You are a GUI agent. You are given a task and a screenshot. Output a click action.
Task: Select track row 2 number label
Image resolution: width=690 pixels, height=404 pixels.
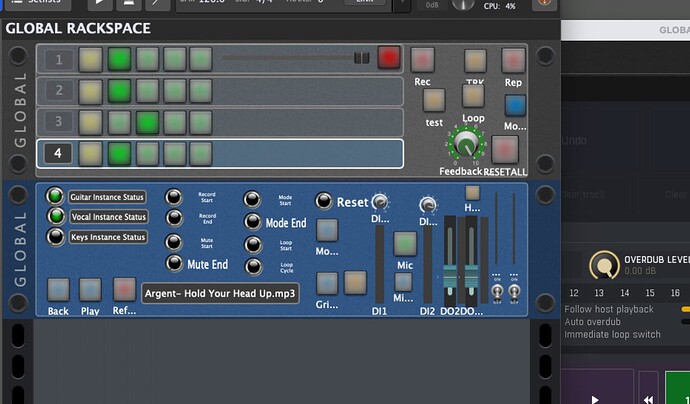click(x=58, y=91)
